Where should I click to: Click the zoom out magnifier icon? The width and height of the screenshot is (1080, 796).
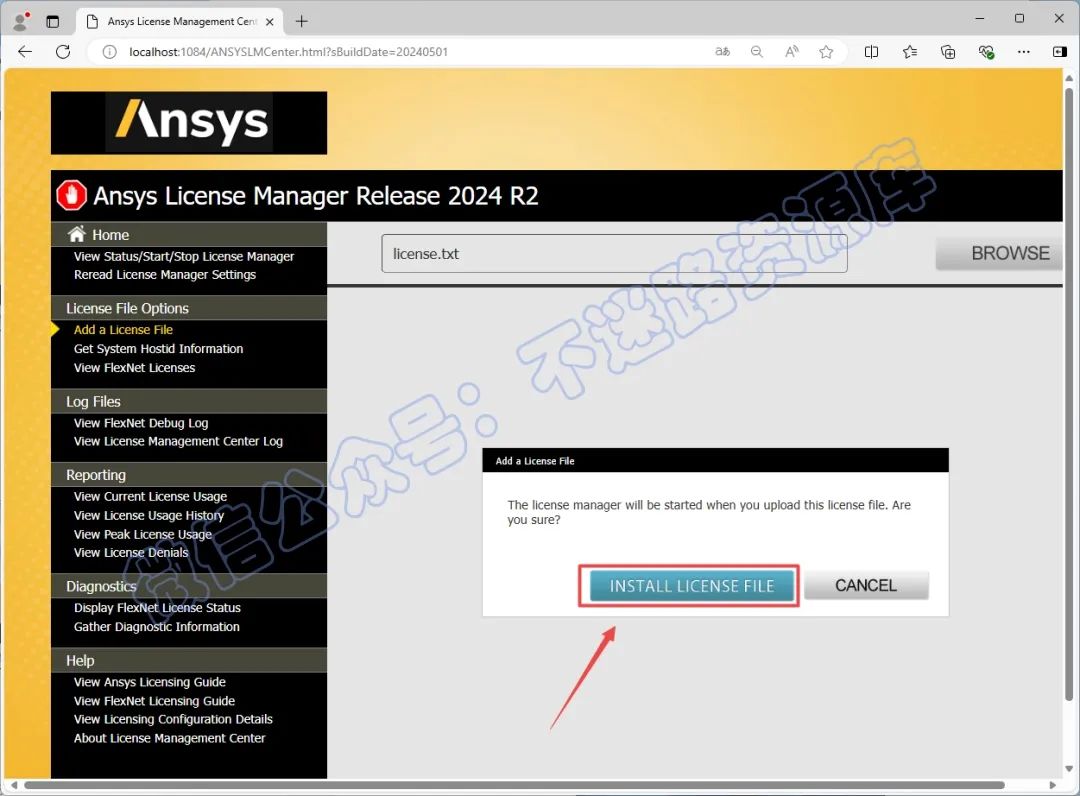pos(756,52)
